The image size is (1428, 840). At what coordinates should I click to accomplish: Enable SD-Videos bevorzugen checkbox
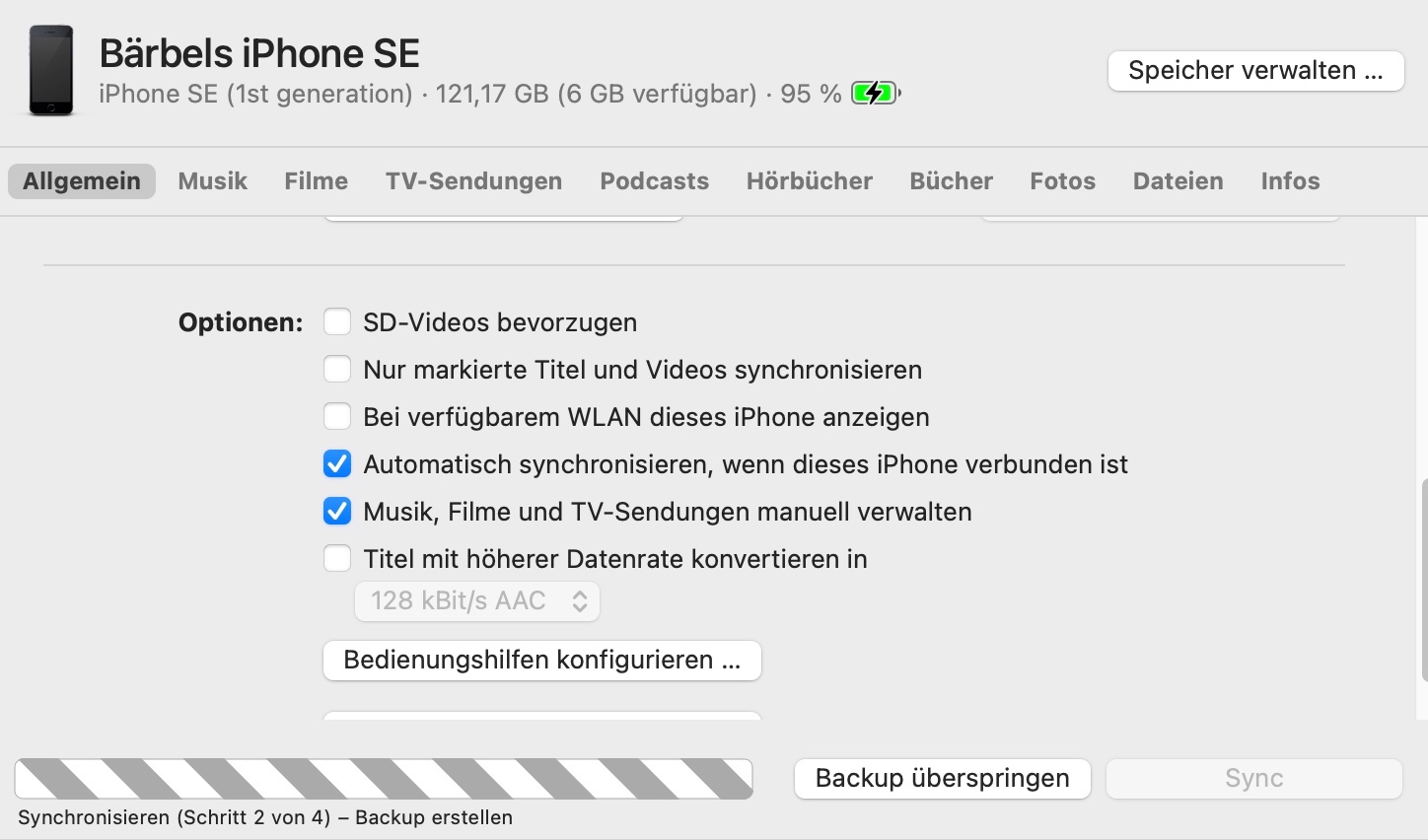tap(337, 322)
